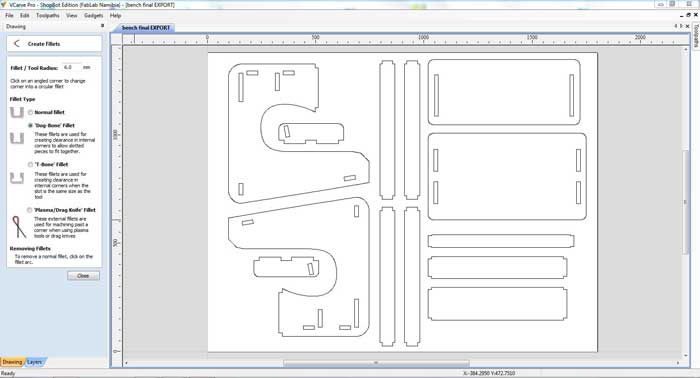Click the Plasma/Drag Knife fillet icon
700x378 pixels.
(x=18, y=227)
